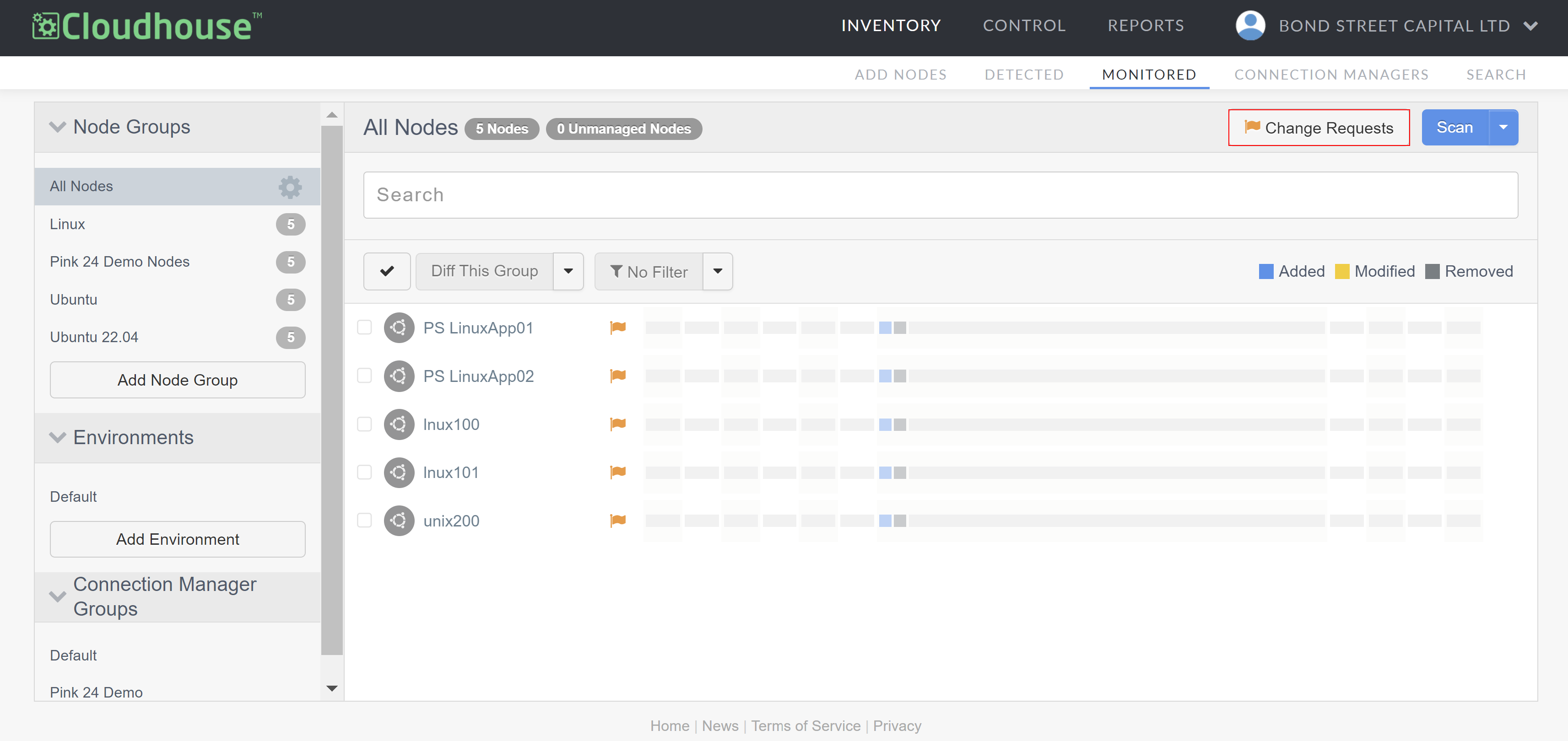Viewport: 1568px width, 741px height.
Task: Click the orange flag beside lnux101
Action: pos(618,472)
